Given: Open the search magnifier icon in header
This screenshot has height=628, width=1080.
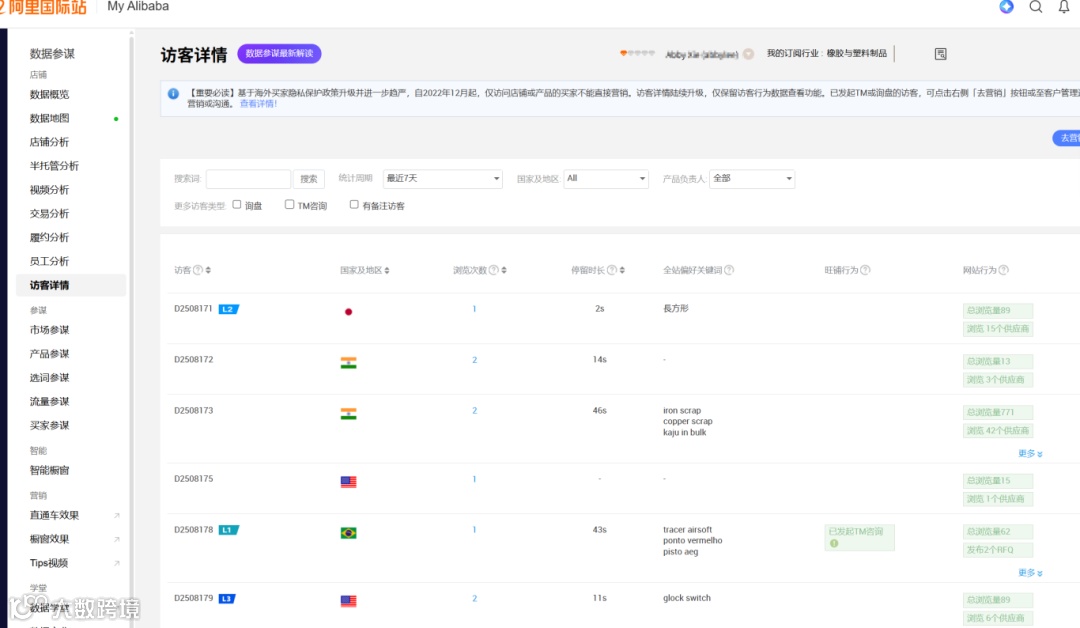Looking at the screenshot, I should pos(1035,7).
